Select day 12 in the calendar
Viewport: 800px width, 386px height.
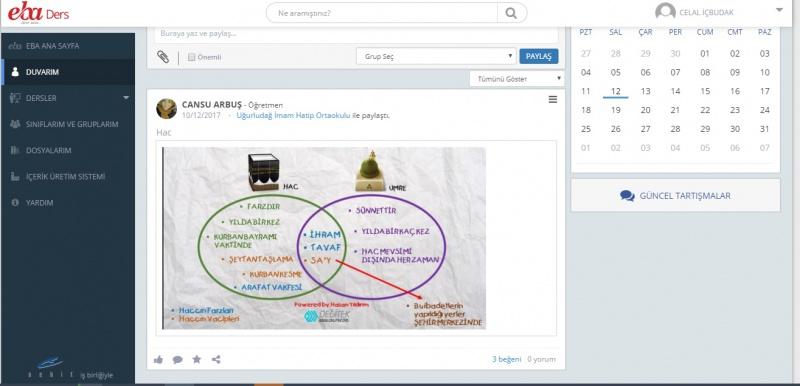pos(616,91)
